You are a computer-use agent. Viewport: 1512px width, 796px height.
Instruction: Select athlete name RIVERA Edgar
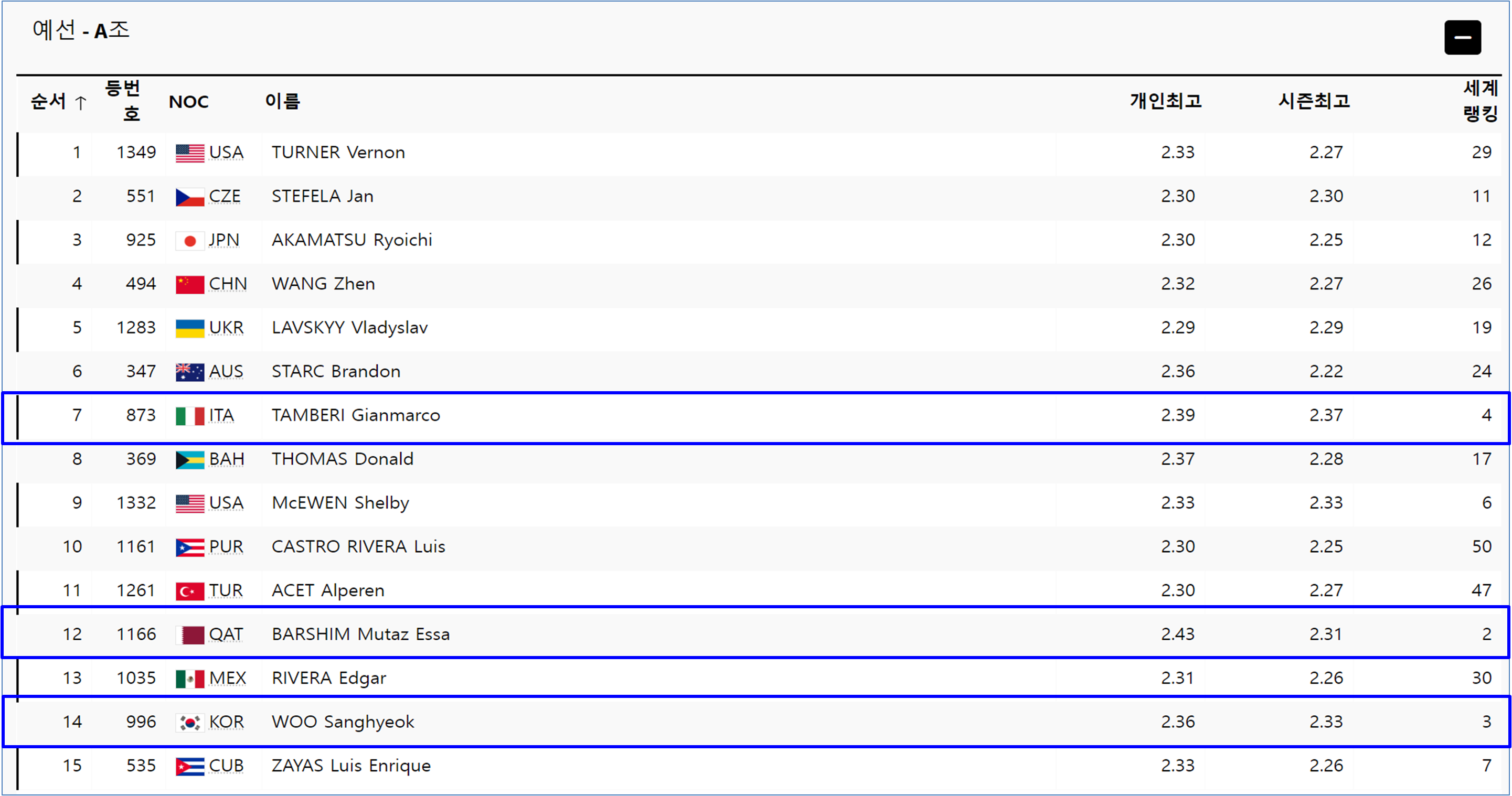click(x=329, y=679)
